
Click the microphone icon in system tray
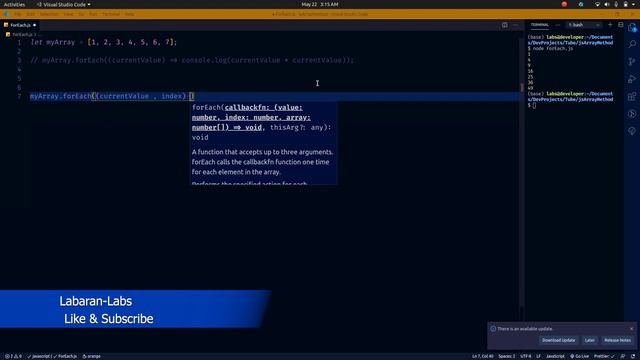616,4
